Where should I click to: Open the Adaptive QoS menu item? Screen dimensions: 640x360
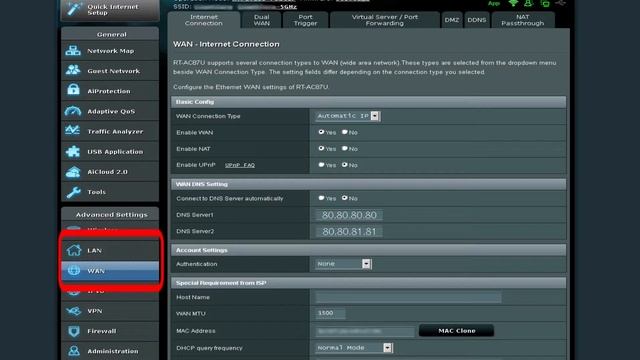tap(110, 111)
